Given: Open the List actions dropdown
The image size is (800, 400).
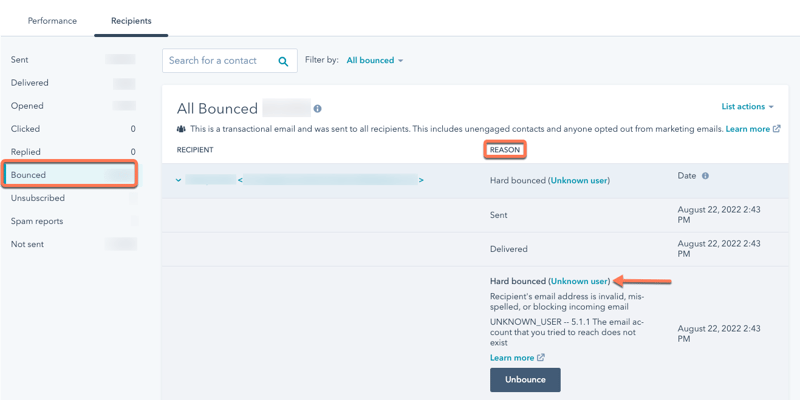Looking at the screenshot, I should pyautogui.click(x=747, y=107).
